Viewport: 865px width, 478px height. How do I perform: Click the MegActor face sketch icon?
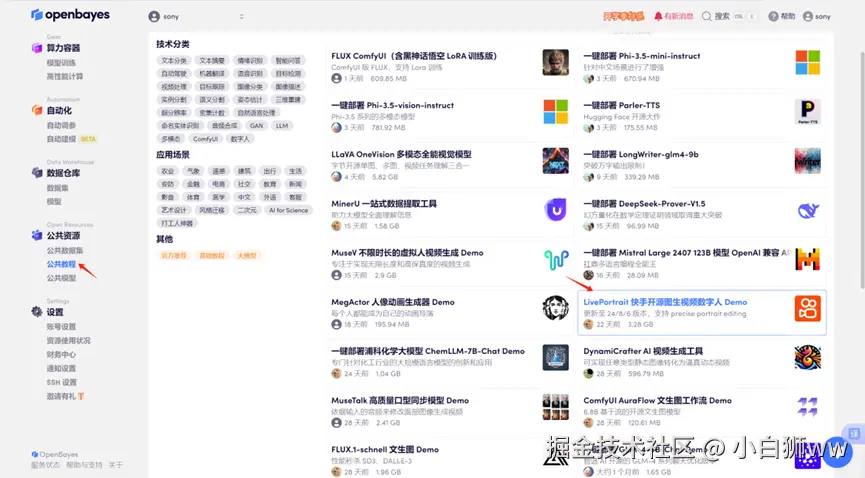click(556, 308)
